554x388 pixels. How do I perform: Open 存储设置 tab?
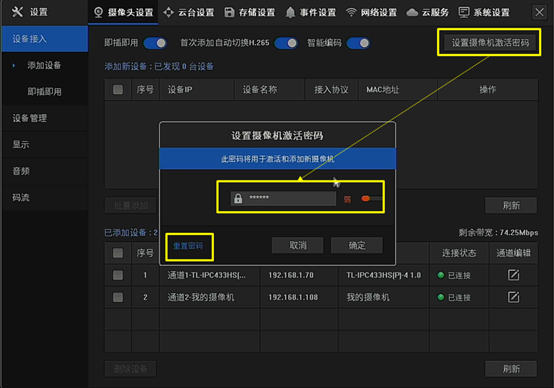pyautogui.click(x=249, y=12)
